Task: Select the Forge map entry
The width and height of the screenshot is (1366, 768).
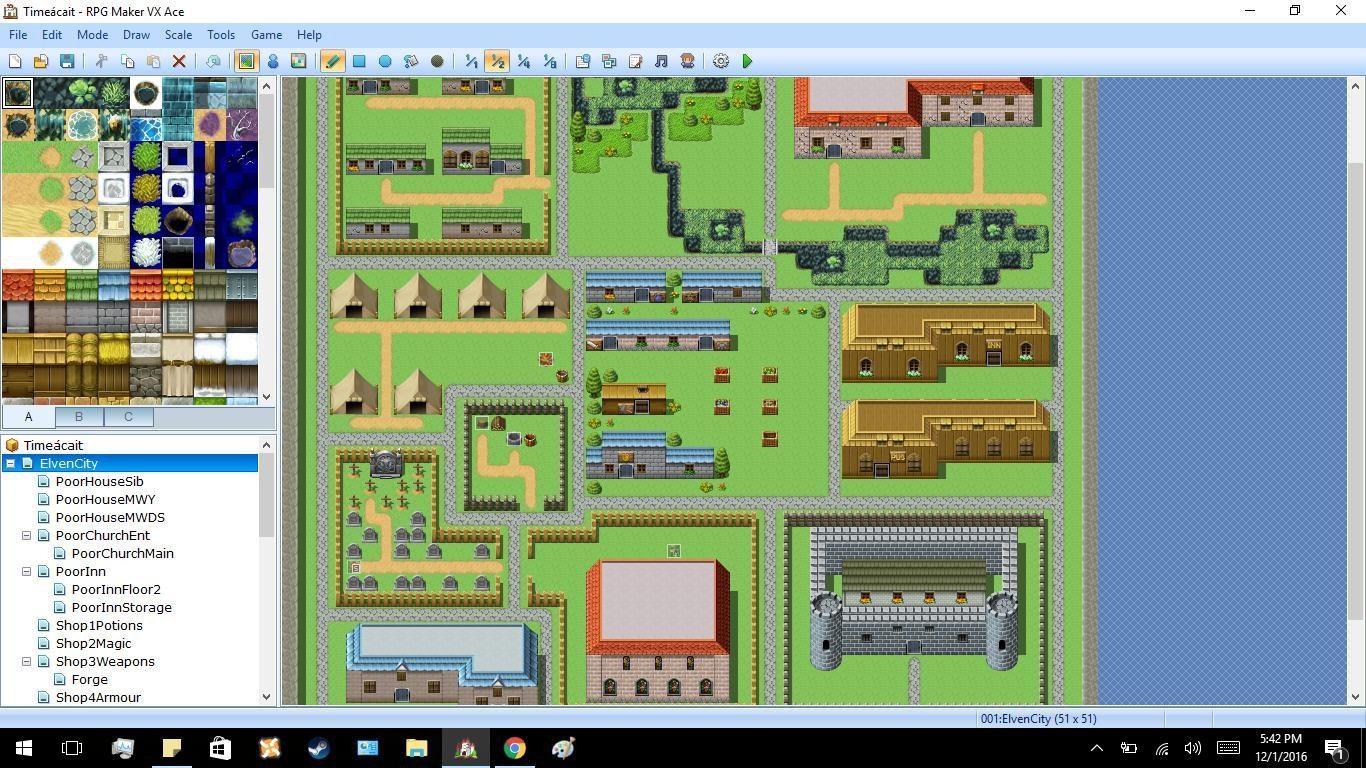Action: pos(89,679)
